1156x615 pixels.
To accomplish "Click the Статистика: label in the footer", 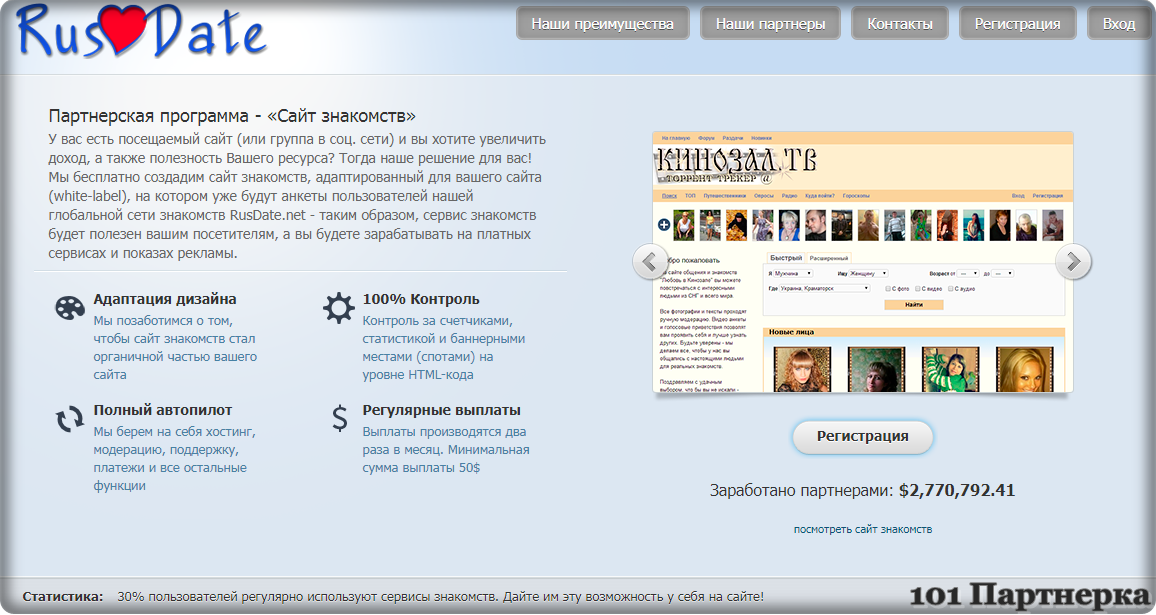I will click(x=63, y=597).
